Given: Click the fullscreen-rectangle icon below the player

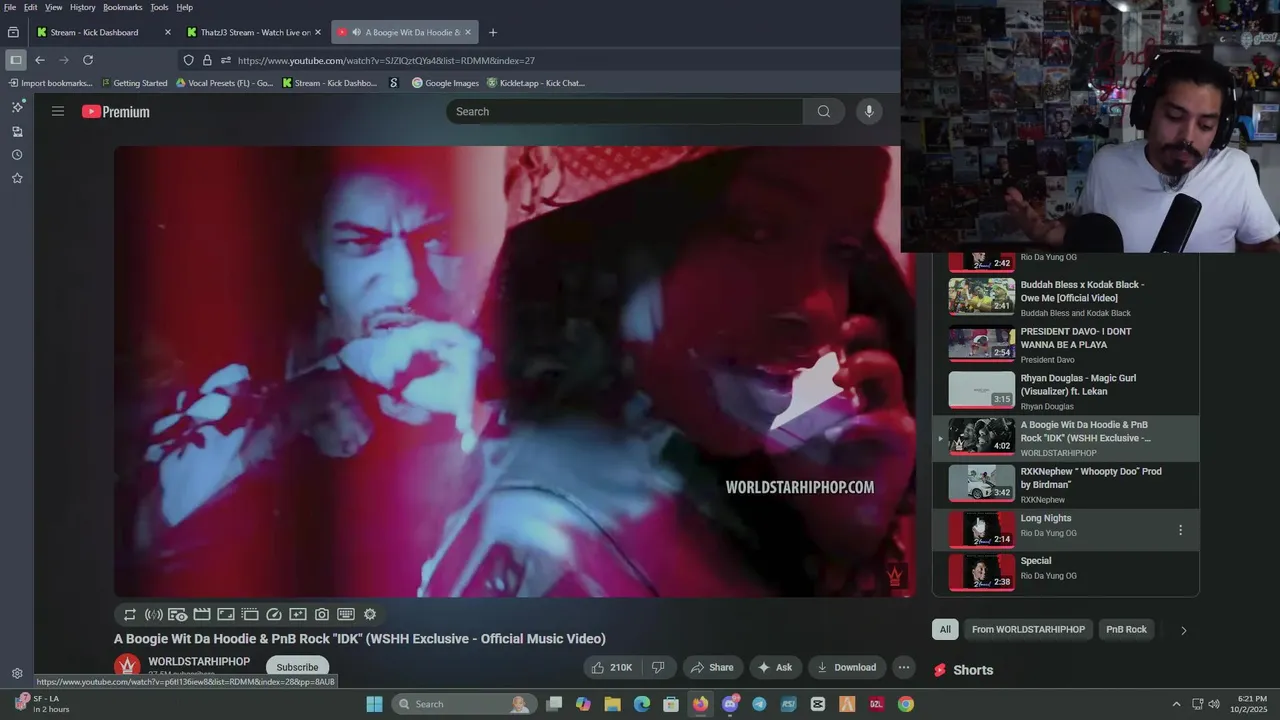Looking at the screenshot, I should point(225,614).
